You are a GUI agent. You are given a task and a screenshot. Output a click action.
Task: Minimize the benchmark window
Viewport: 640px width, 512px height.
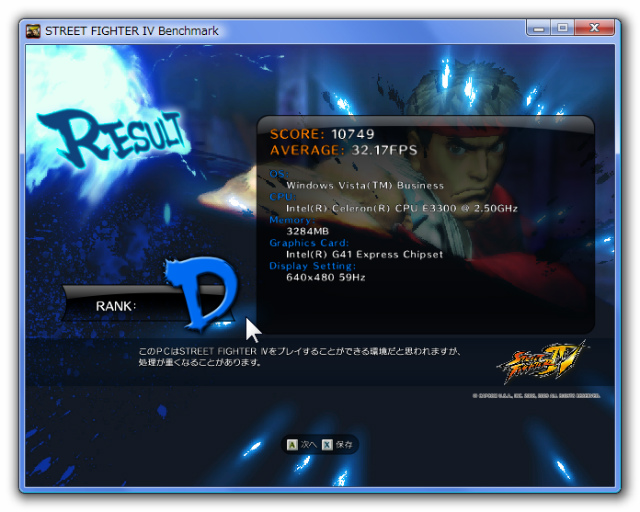539,28
